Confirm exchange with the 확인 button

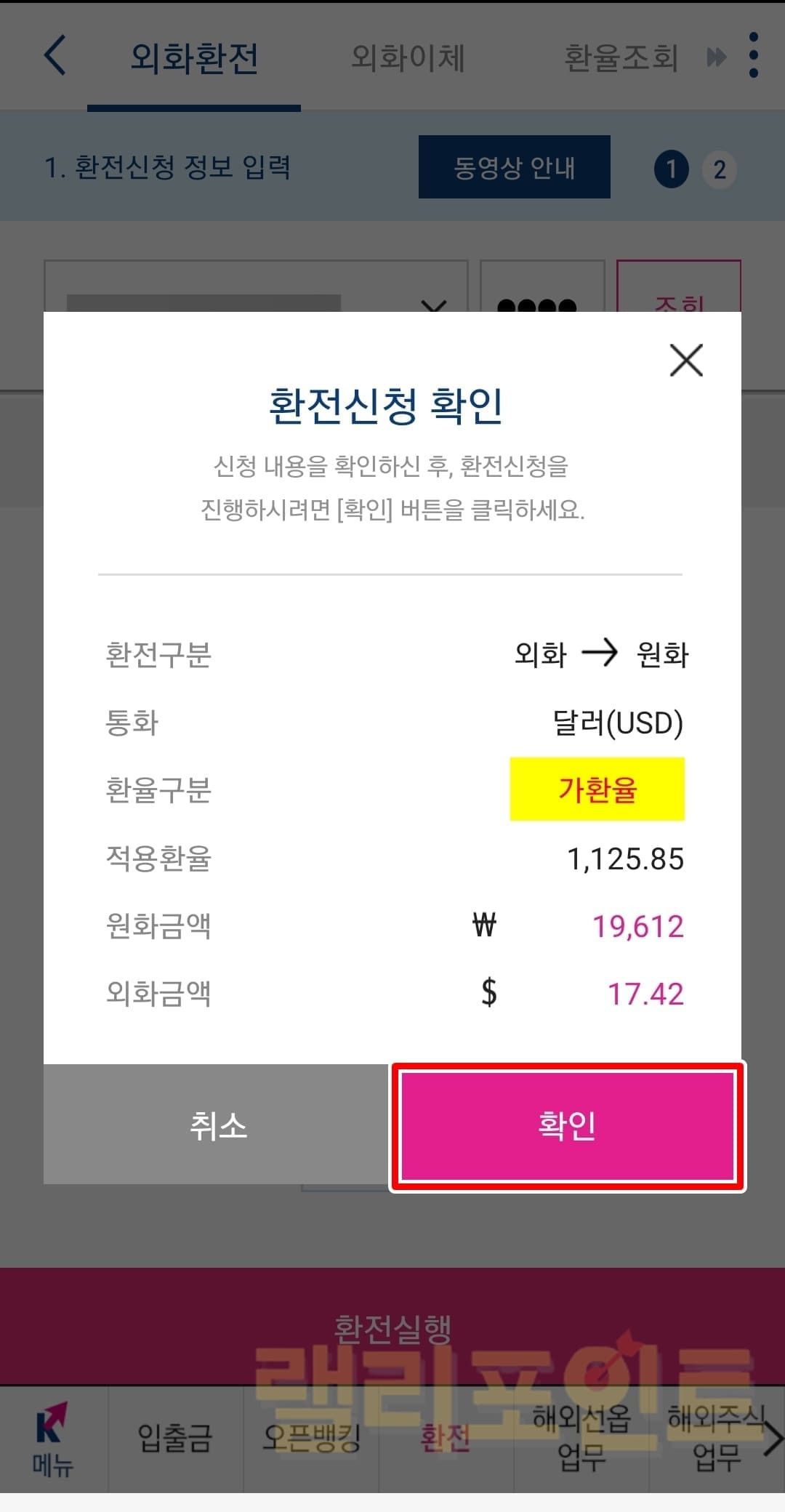[x=567, y=1125]
